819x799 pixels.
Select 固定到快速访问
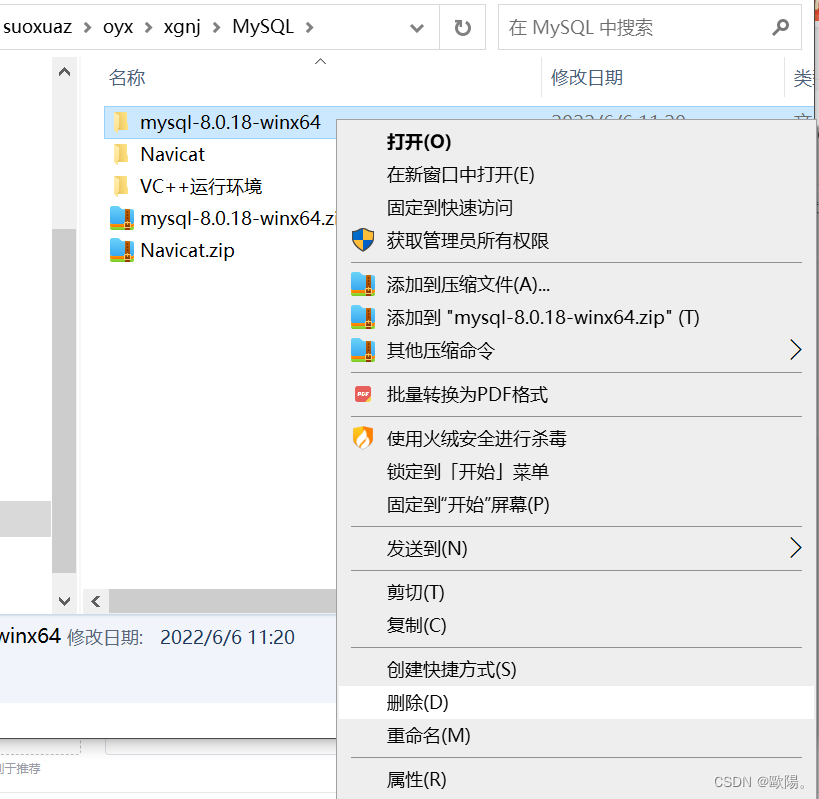pos(576,208)
